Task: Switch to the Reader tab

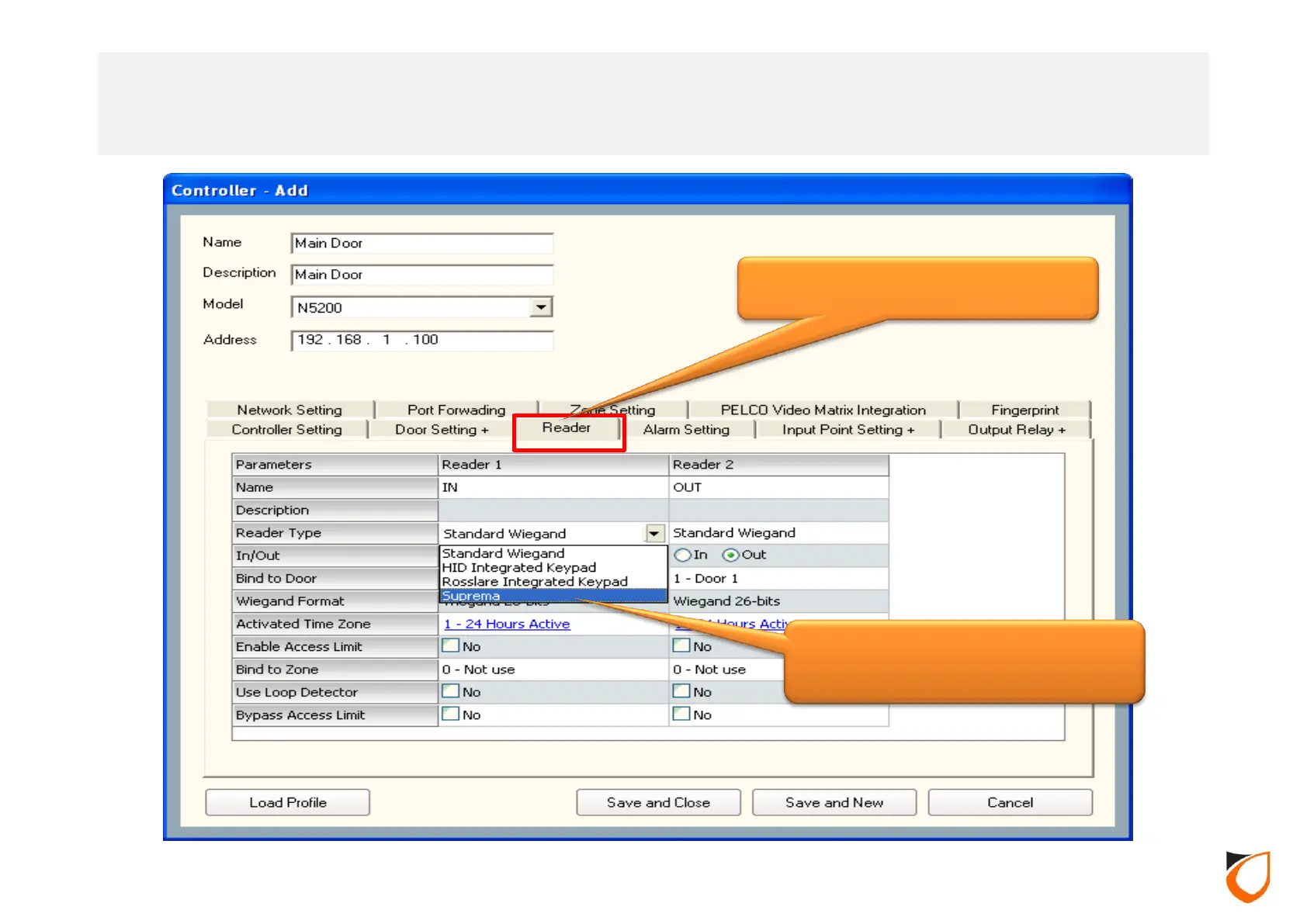Action: coord(567,427)
